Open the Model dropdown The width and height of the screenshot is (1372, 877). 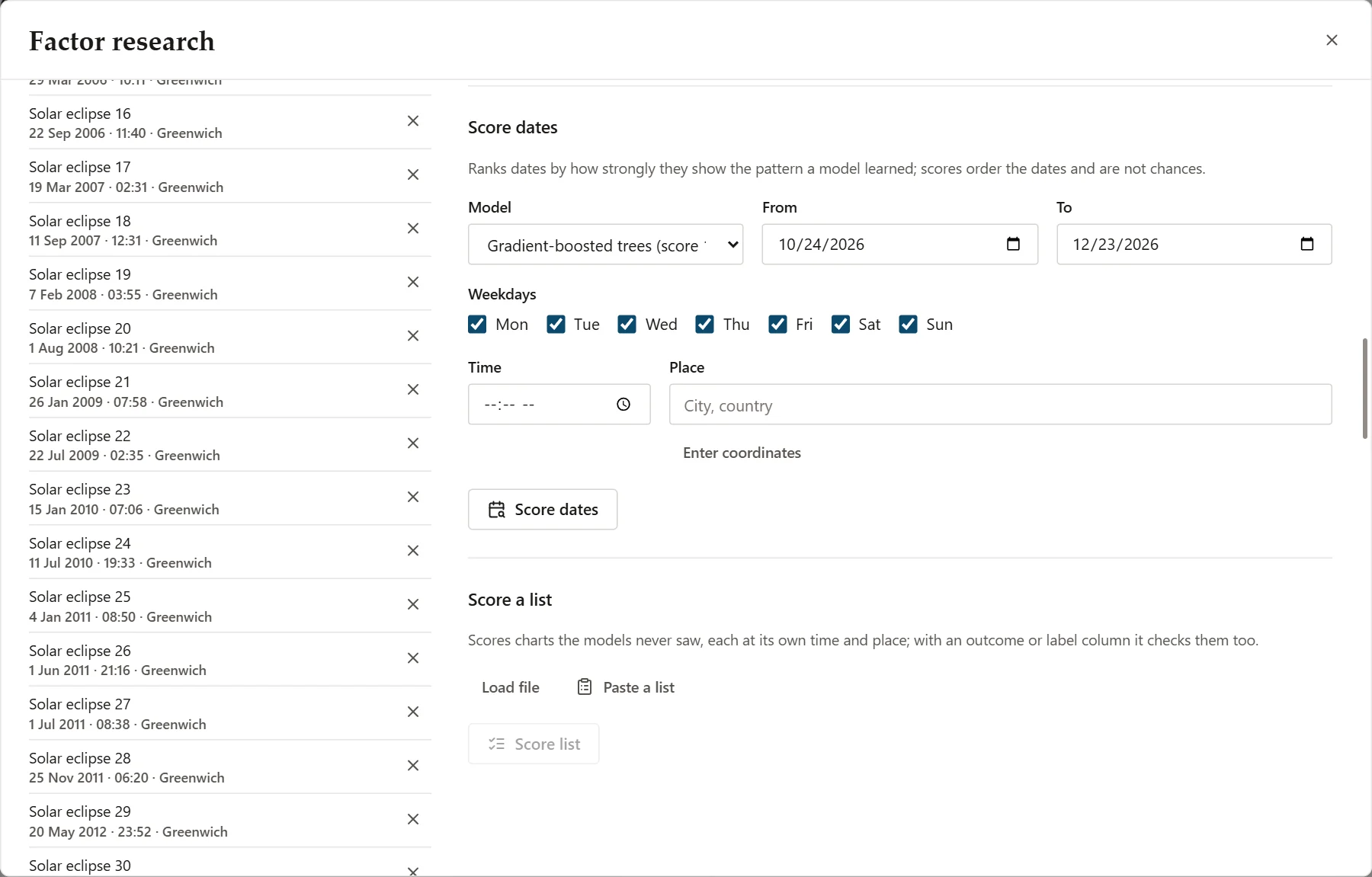click(x=605, y=245)
